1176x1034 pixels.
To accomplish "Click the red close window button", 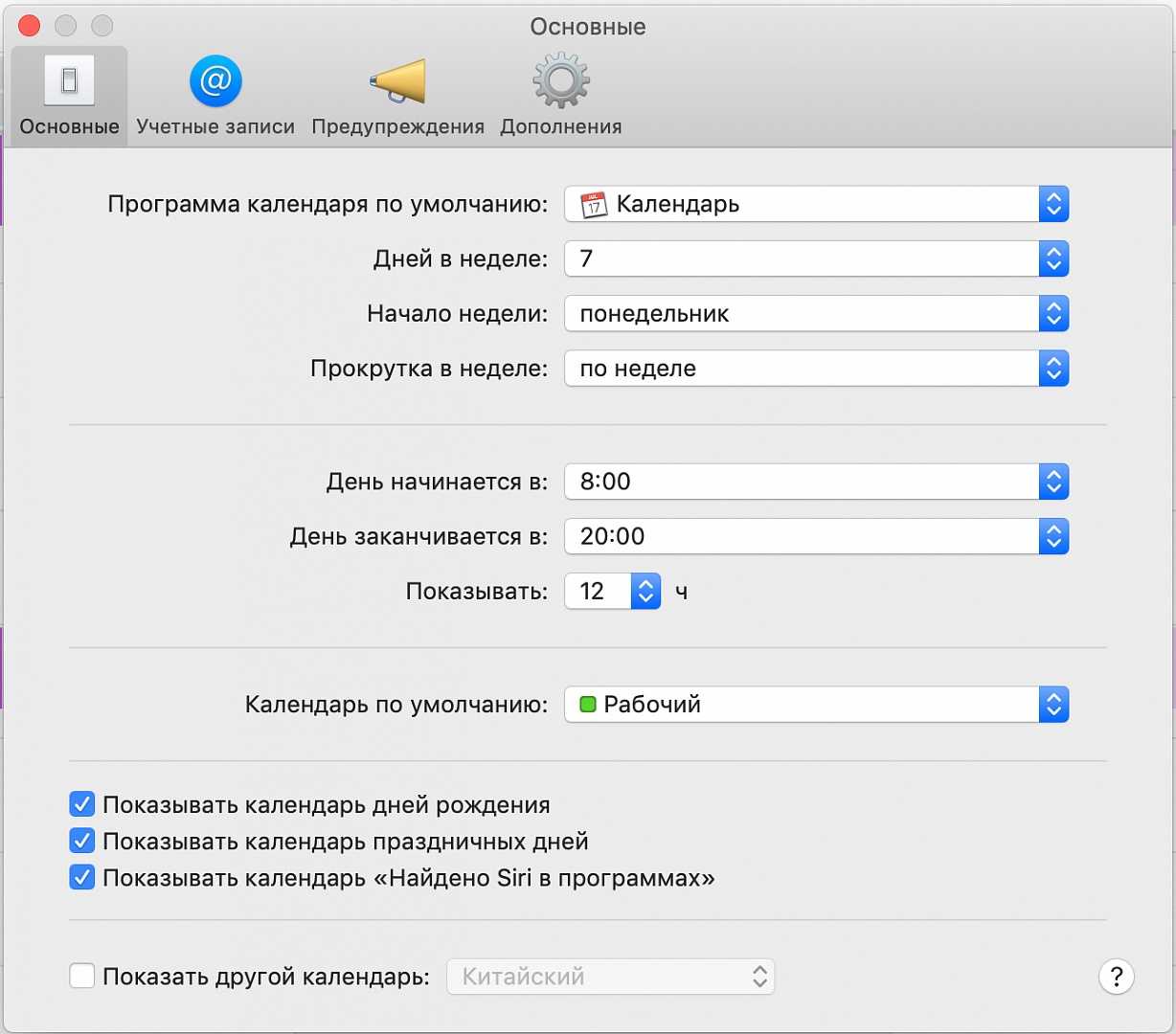I will pos(30,26).
